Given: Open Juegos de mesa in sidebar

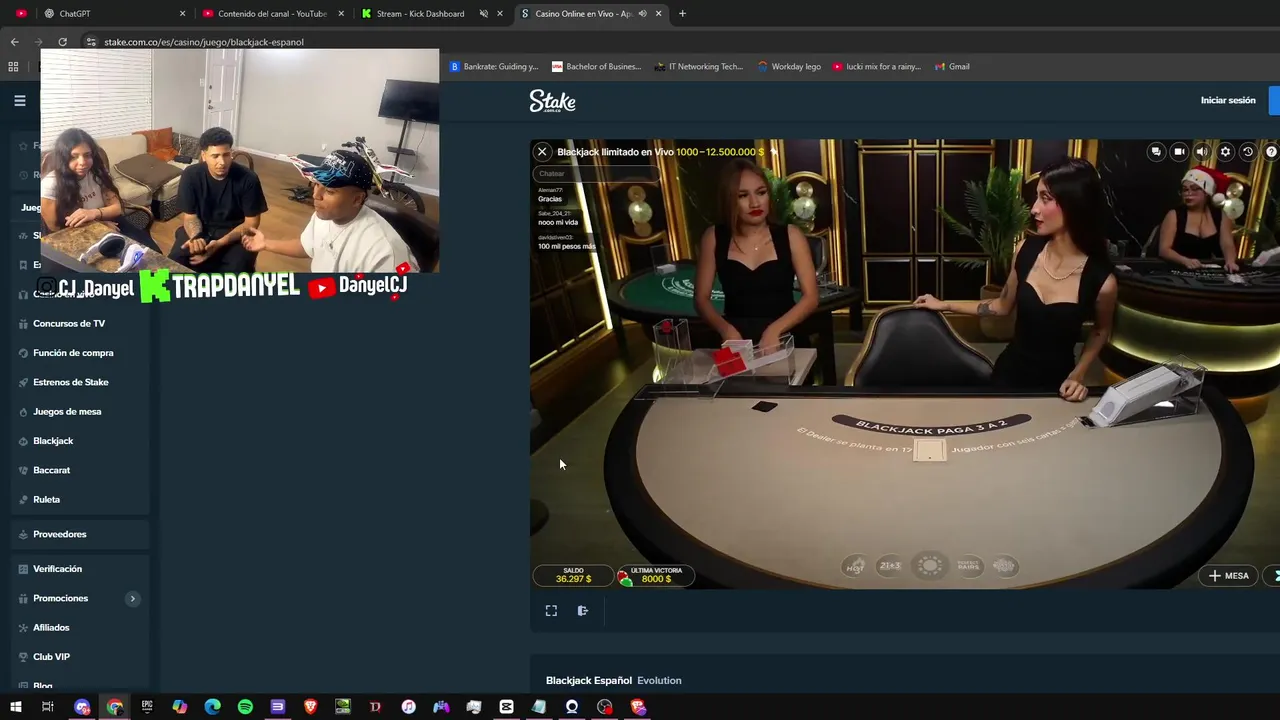Looking at the screenshot, I should (67, 412).
